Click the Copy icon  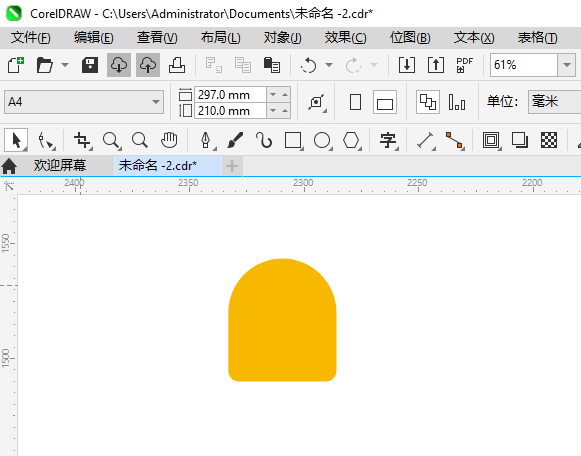pyautogui.click(x=243, y=65)
